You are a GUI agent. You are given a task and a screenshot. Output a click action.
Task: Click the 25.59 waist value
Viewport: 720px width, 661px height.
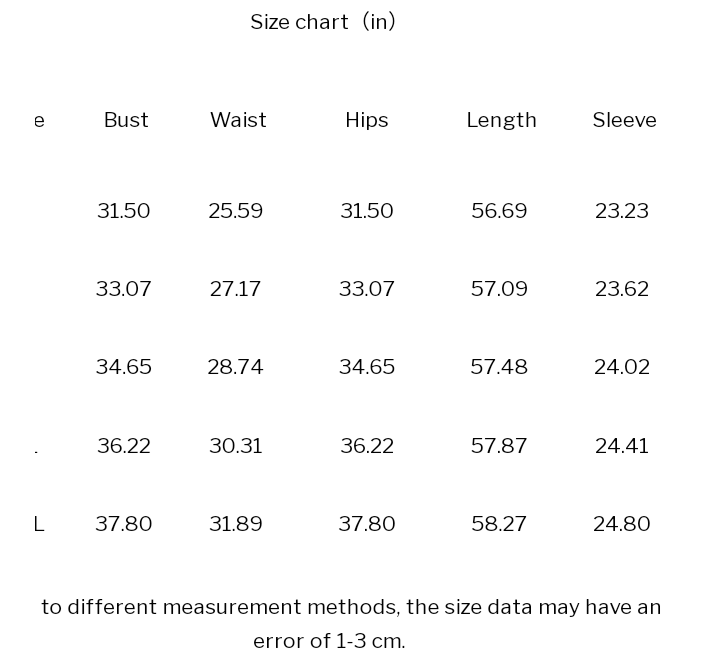(x=236, y=211)
